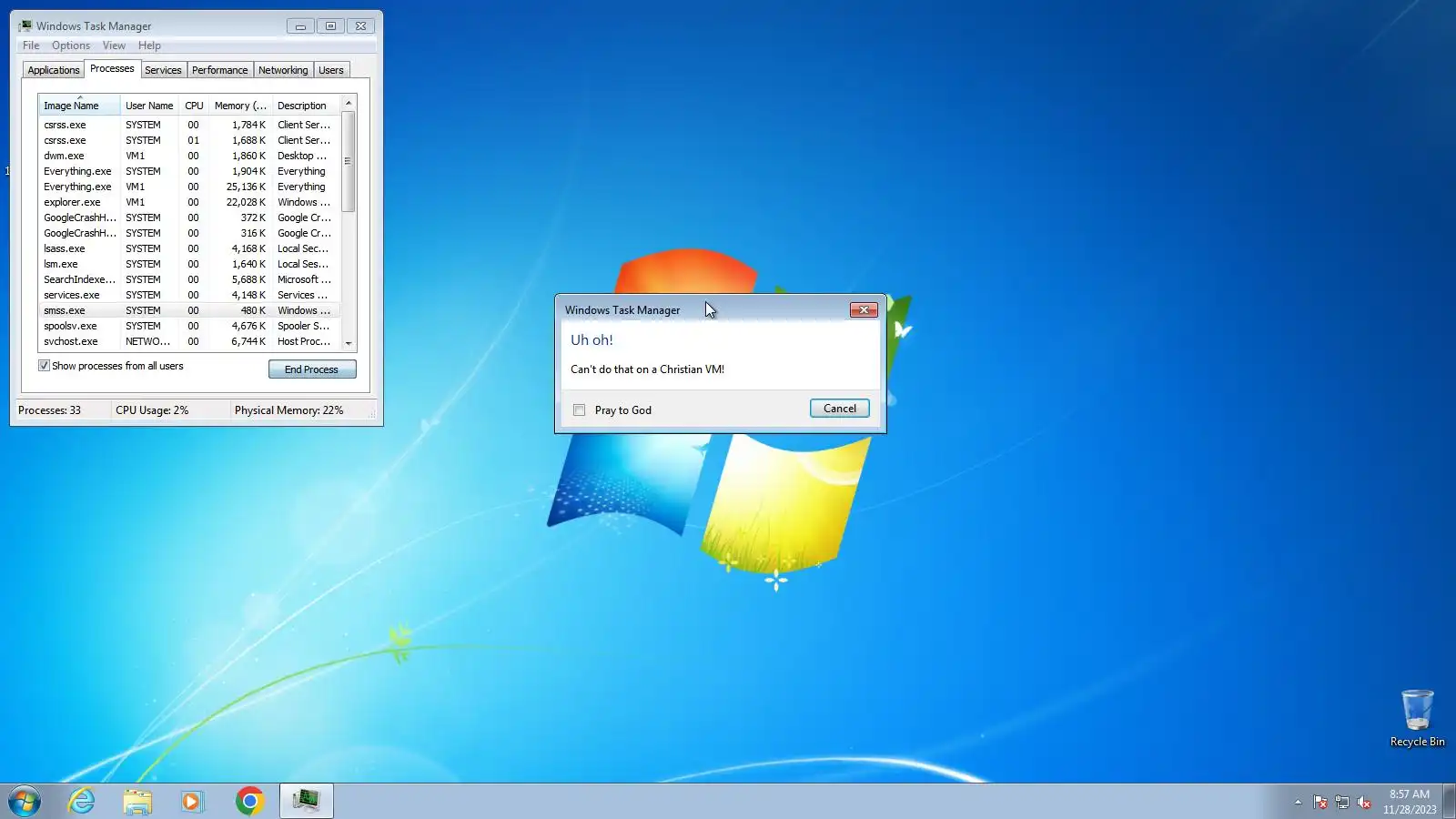Toggle Show processes from all users checkbox
1456x819 pixels.
click(x=44, y=366)
